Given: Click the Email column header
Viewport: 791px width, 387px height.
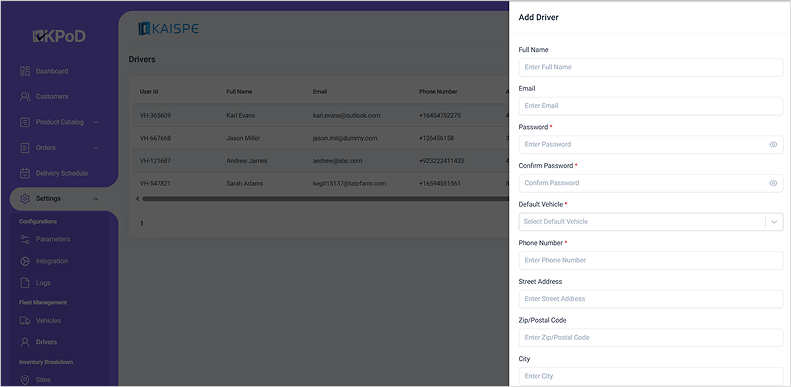Looking at the screenshot, I should 320,92.
